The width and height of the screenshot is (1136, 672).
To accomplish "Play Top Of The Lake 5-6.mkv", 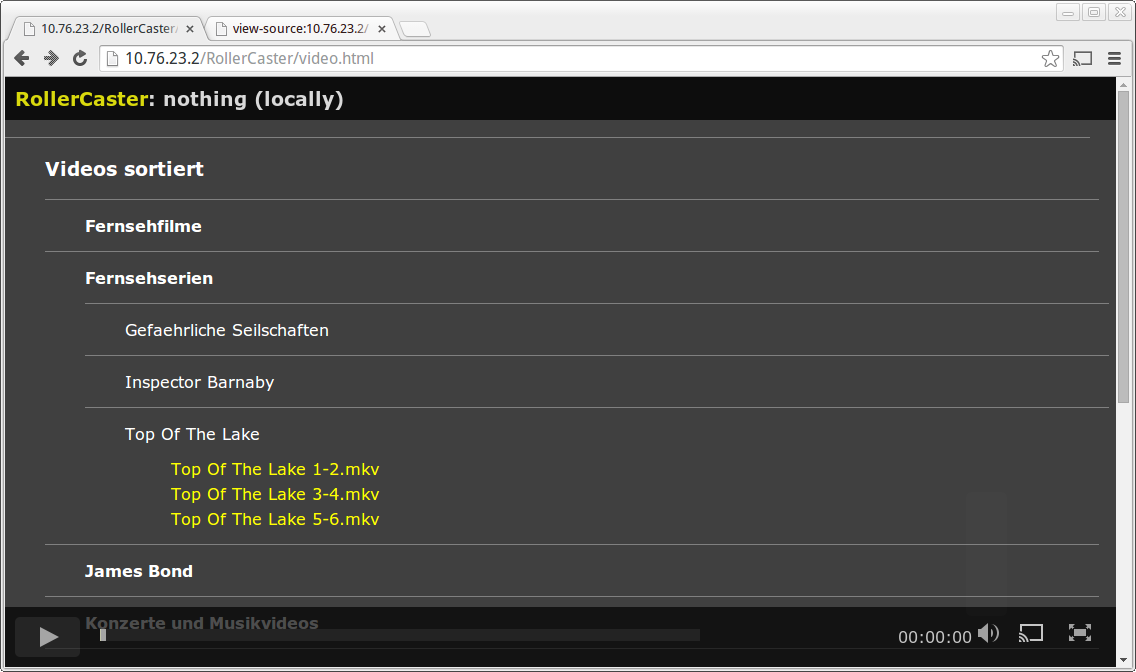I will click(275, 519).
